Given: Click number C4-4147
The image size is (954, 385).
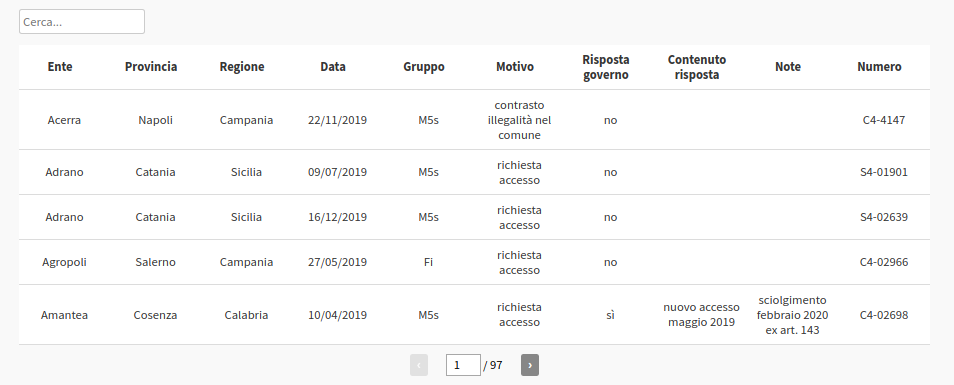Looking at the screenshot, I should (x=884, y=120).
